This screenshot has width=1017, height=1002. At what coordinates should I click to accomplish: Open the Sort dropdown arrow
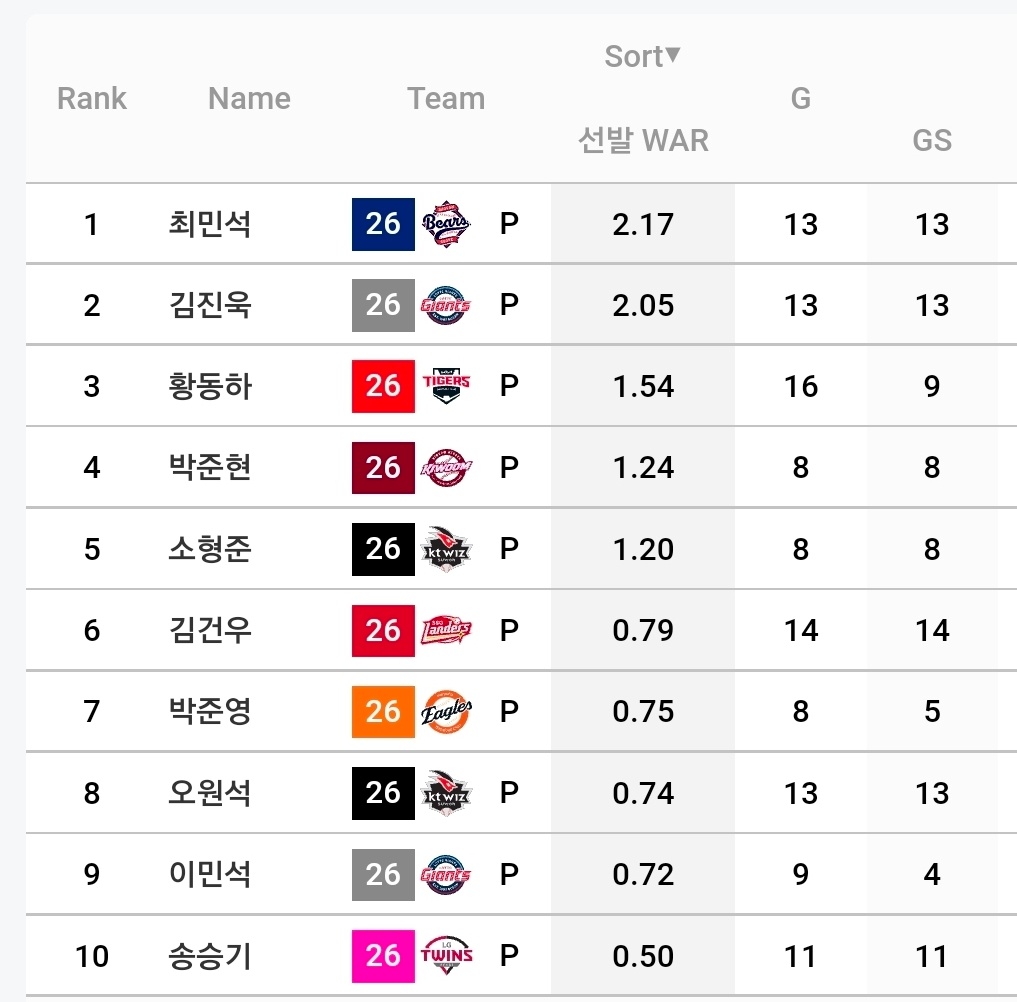[673, 54]
